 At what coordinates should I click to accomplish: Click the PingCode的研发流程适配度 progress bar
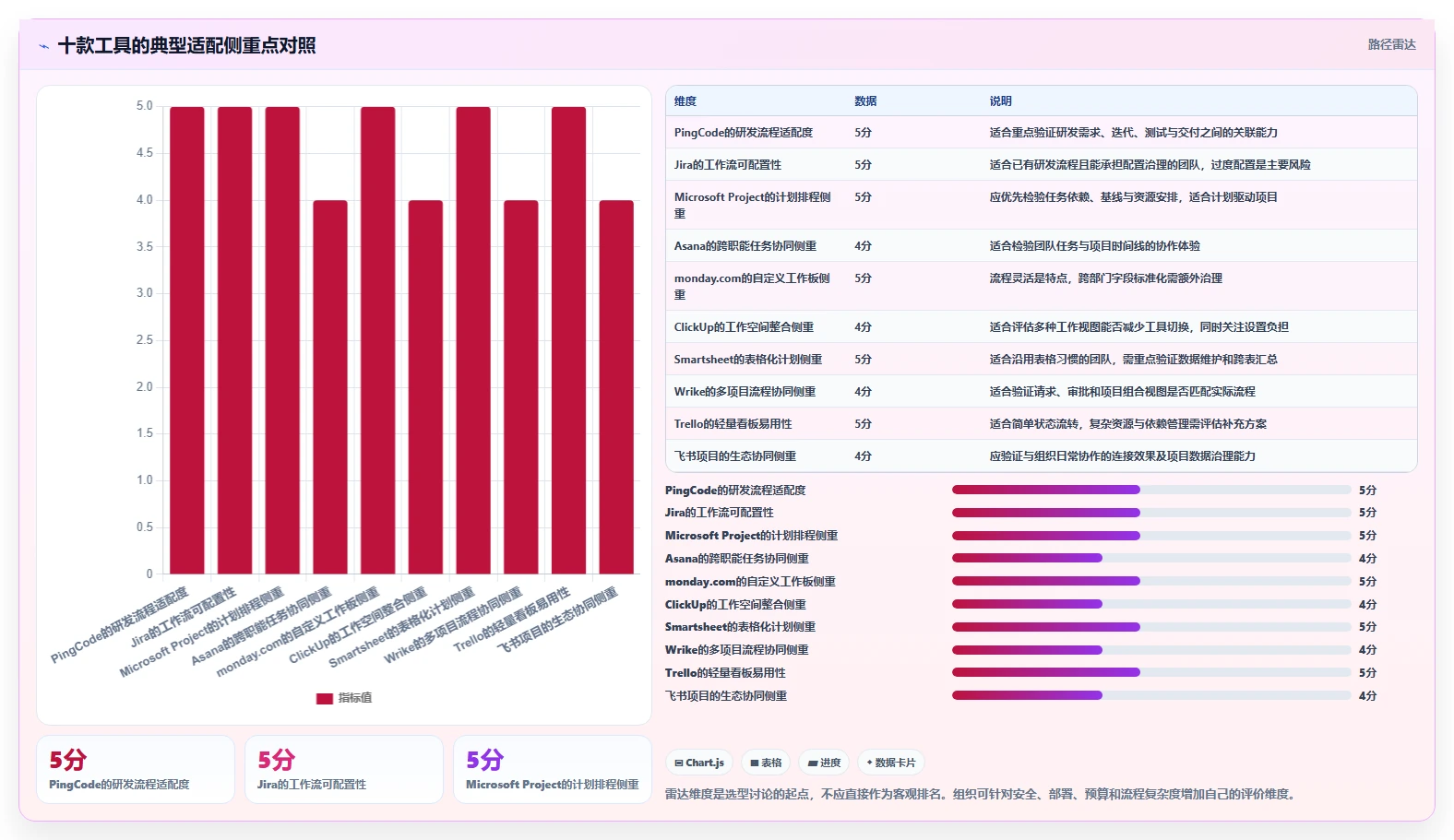click(x=1151, y=490)
